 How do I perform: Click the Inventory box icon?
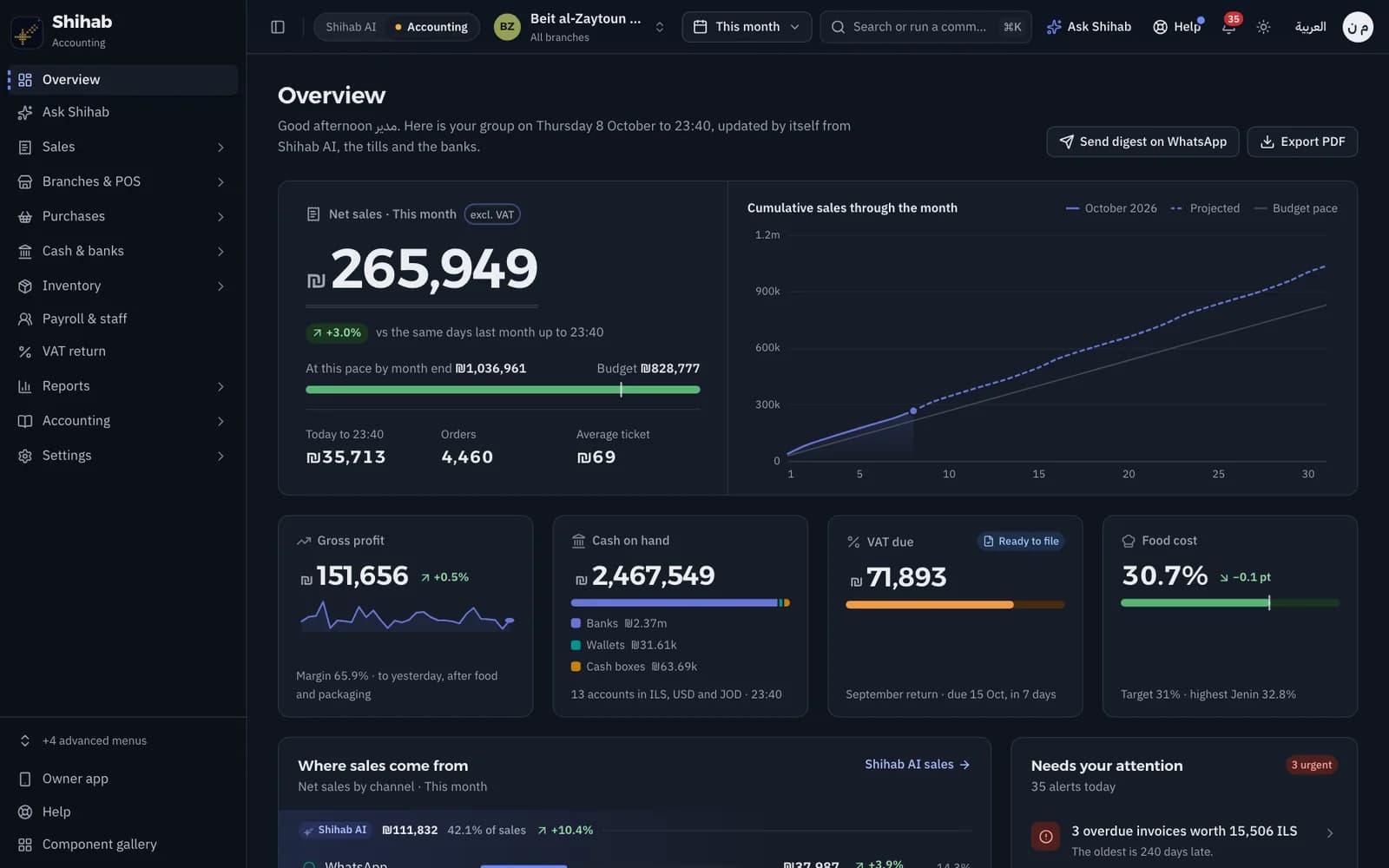pyautogui.click(x=25, y=286)
